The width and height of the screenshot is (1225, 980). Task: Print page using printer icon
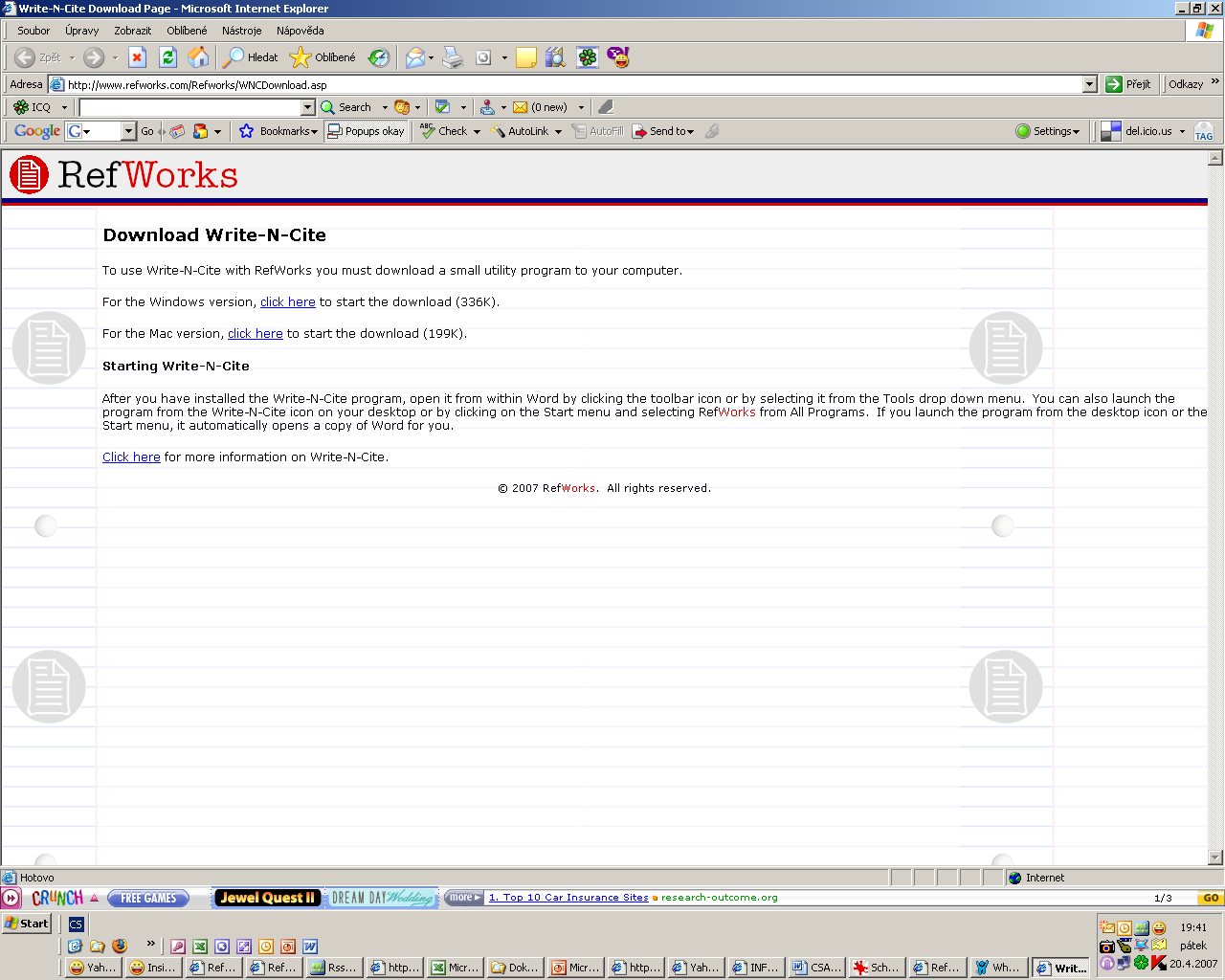click(453, 57)
